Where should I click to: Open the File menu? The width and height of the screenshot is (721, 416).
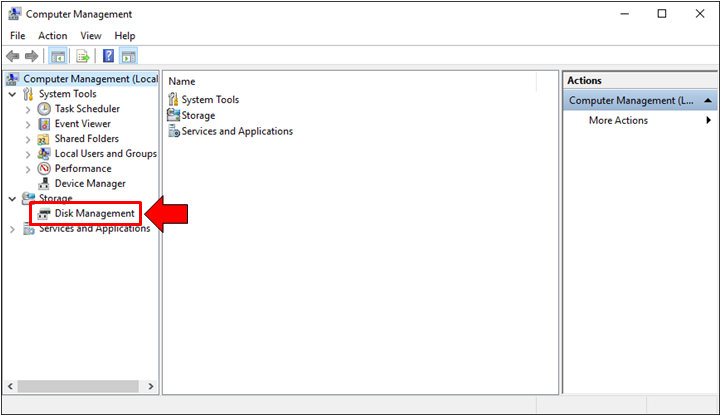pyautogui.click(x=18, y=36)
